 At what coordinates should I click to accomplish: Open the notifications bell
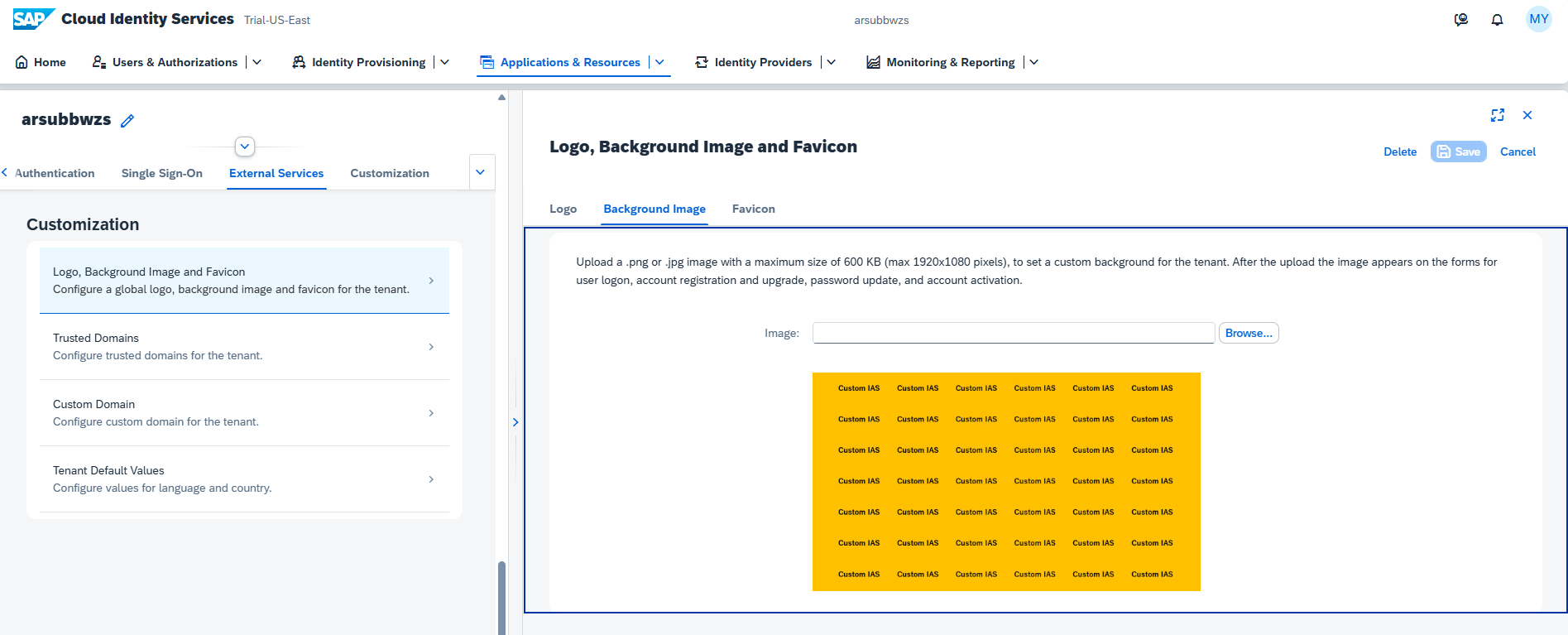click(x=1497, y=20)
